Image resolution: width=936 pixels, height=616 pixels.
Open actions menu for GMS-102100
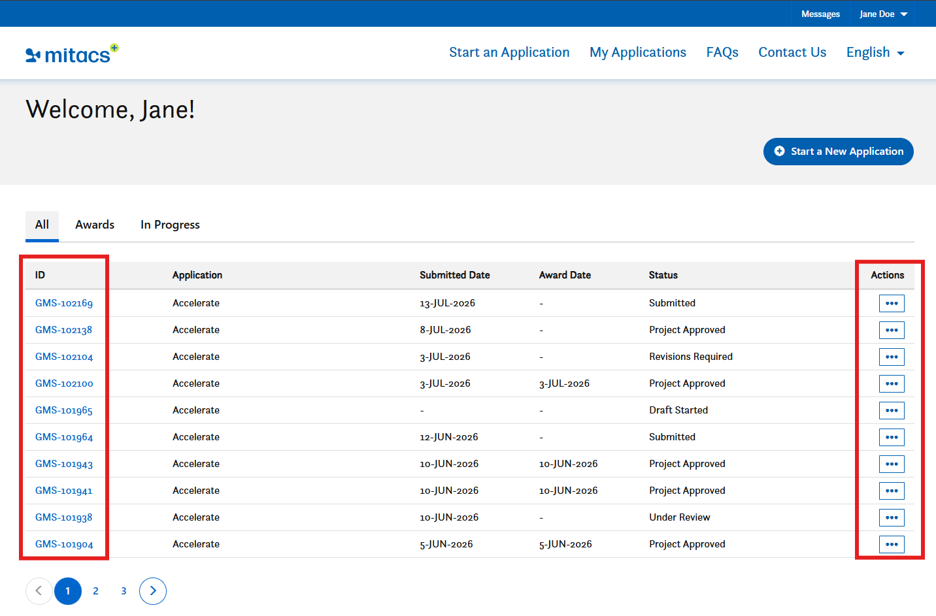pyautogui.click(x=891, y=384)
